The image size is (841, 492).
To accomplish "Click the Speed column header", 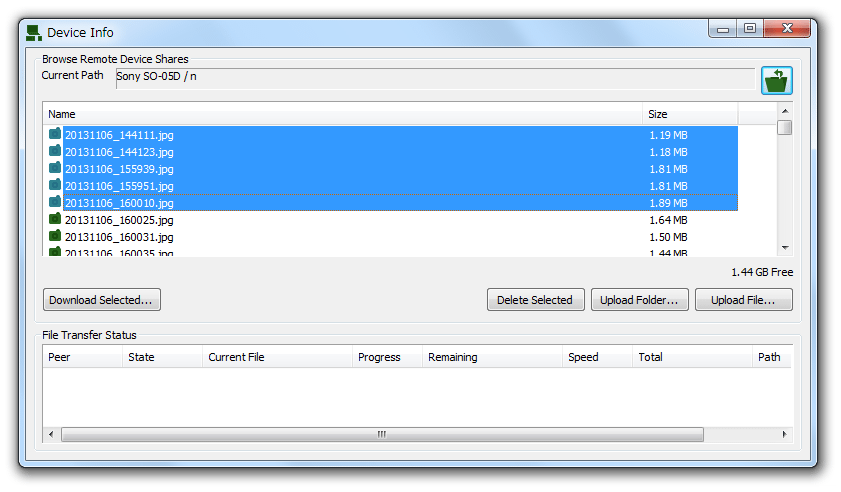I will (x=597, y=357).
